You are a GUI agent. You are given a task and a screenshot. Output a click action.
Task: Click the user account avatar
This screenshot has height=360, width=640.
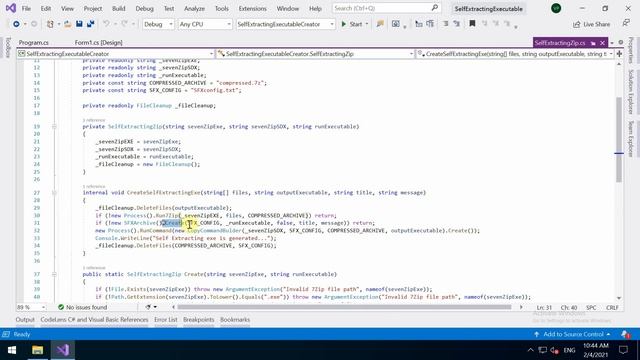click(556, 8)
